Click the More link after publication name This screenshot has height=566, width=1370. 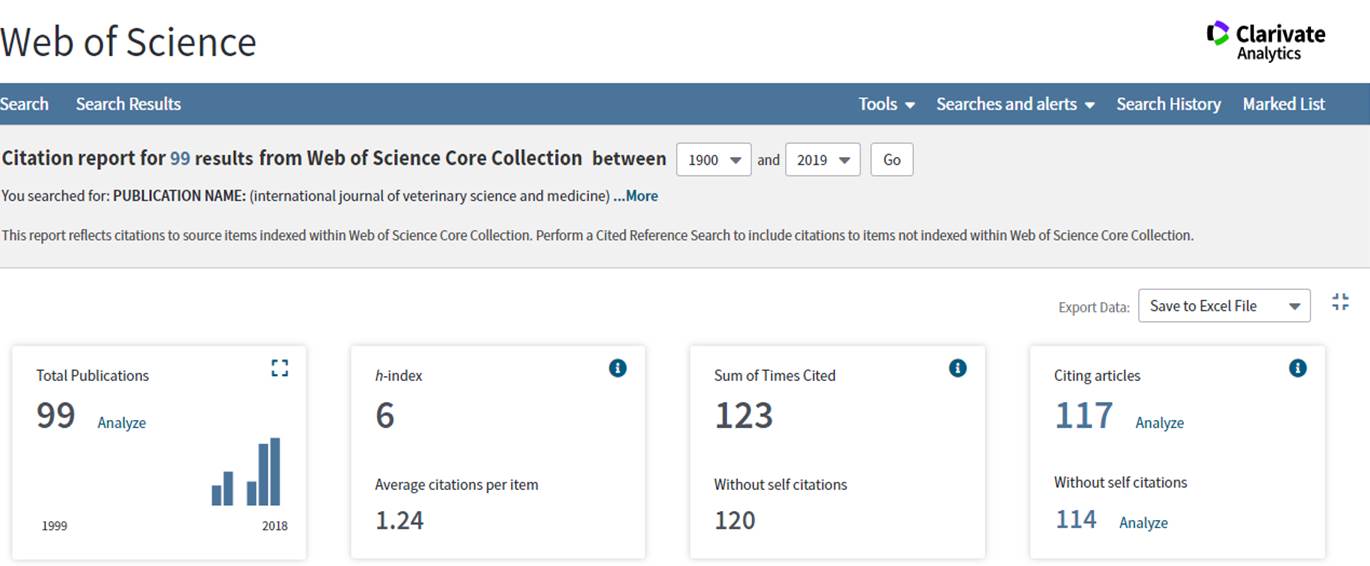tap(635, 196)
